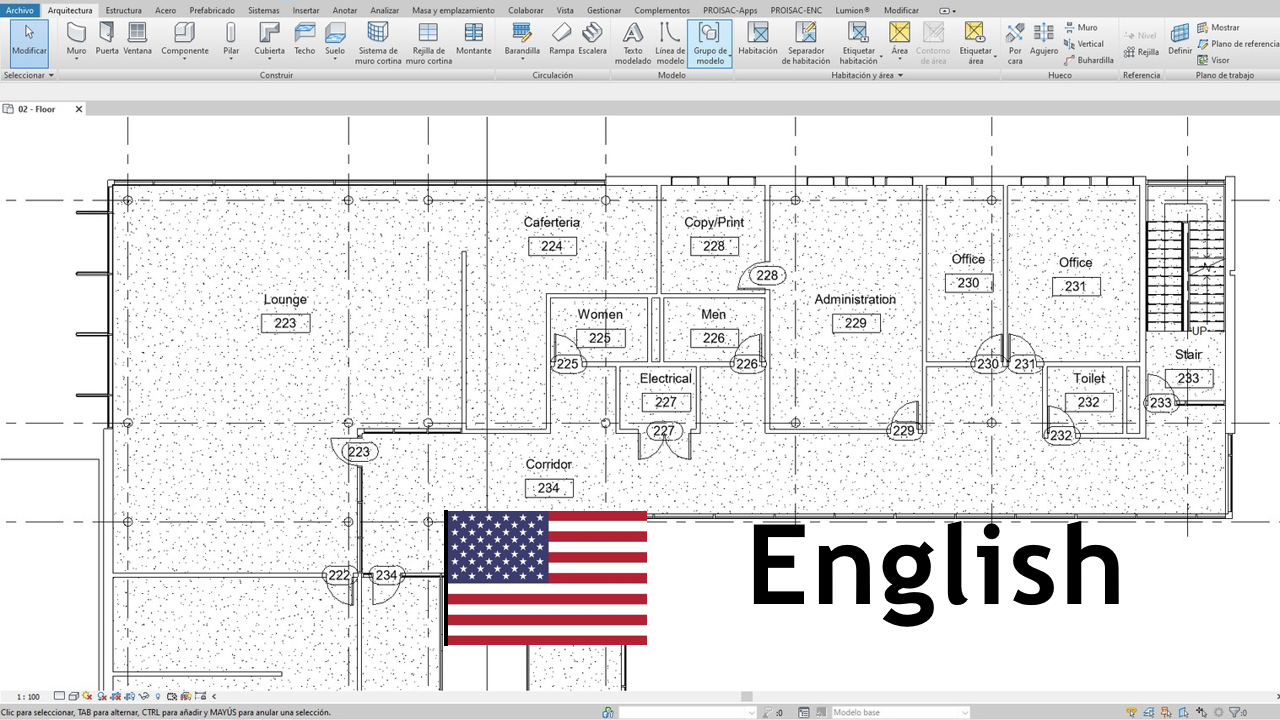The image size is (1280, 720).
Task: Click the Copy/Print room label
Action: (714, 222)
